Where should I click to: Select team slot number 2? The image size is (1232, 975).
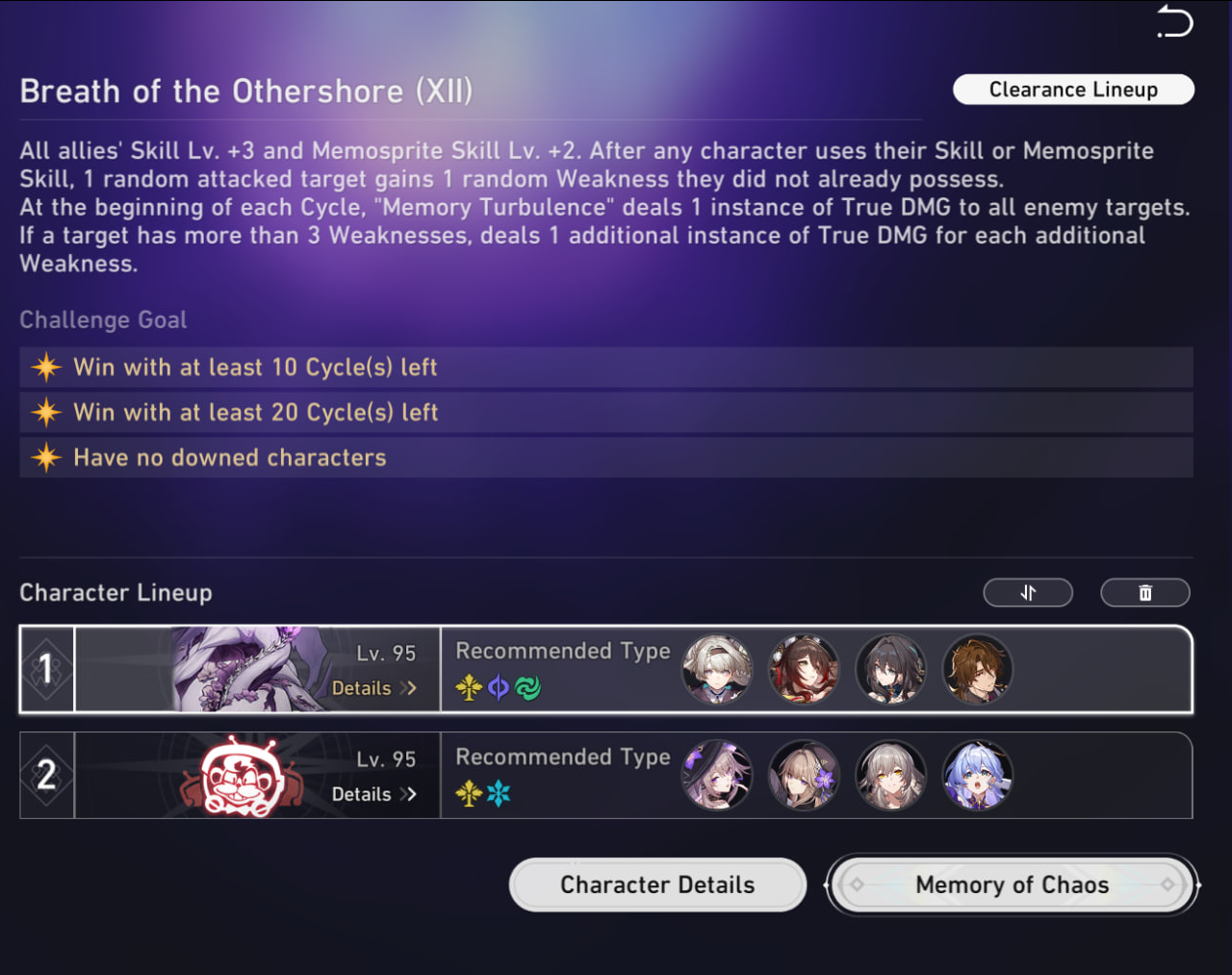tap(46, 775)
